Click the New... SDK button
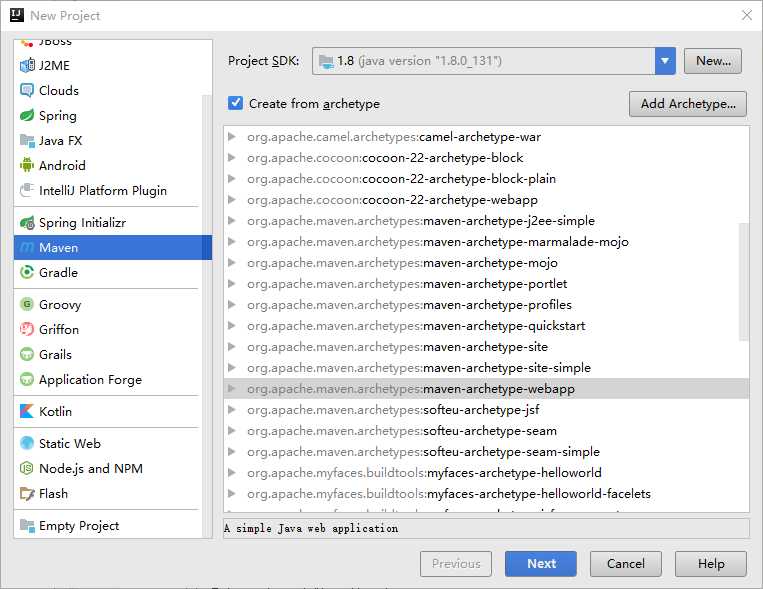Viewport: 763px width, 589px height. coord(713,61)
